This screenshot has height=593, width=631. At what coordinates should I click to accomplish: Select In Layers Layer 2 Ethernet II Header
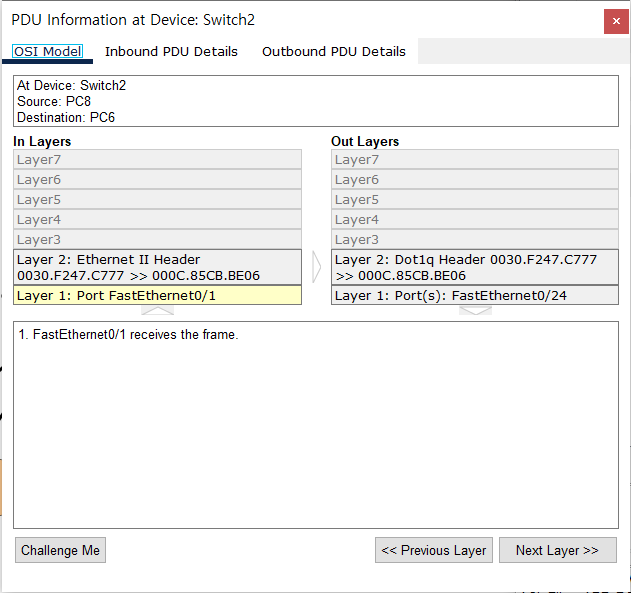pyautogui.click(x=157, y=267)
